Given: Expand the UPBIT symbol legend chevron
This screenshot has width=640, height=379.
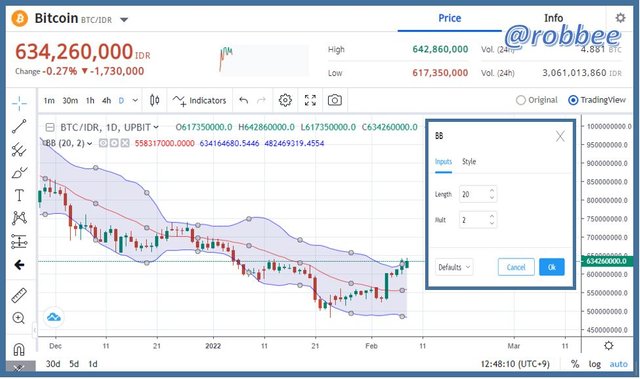Looking at the screenshot, I should 156,128.
